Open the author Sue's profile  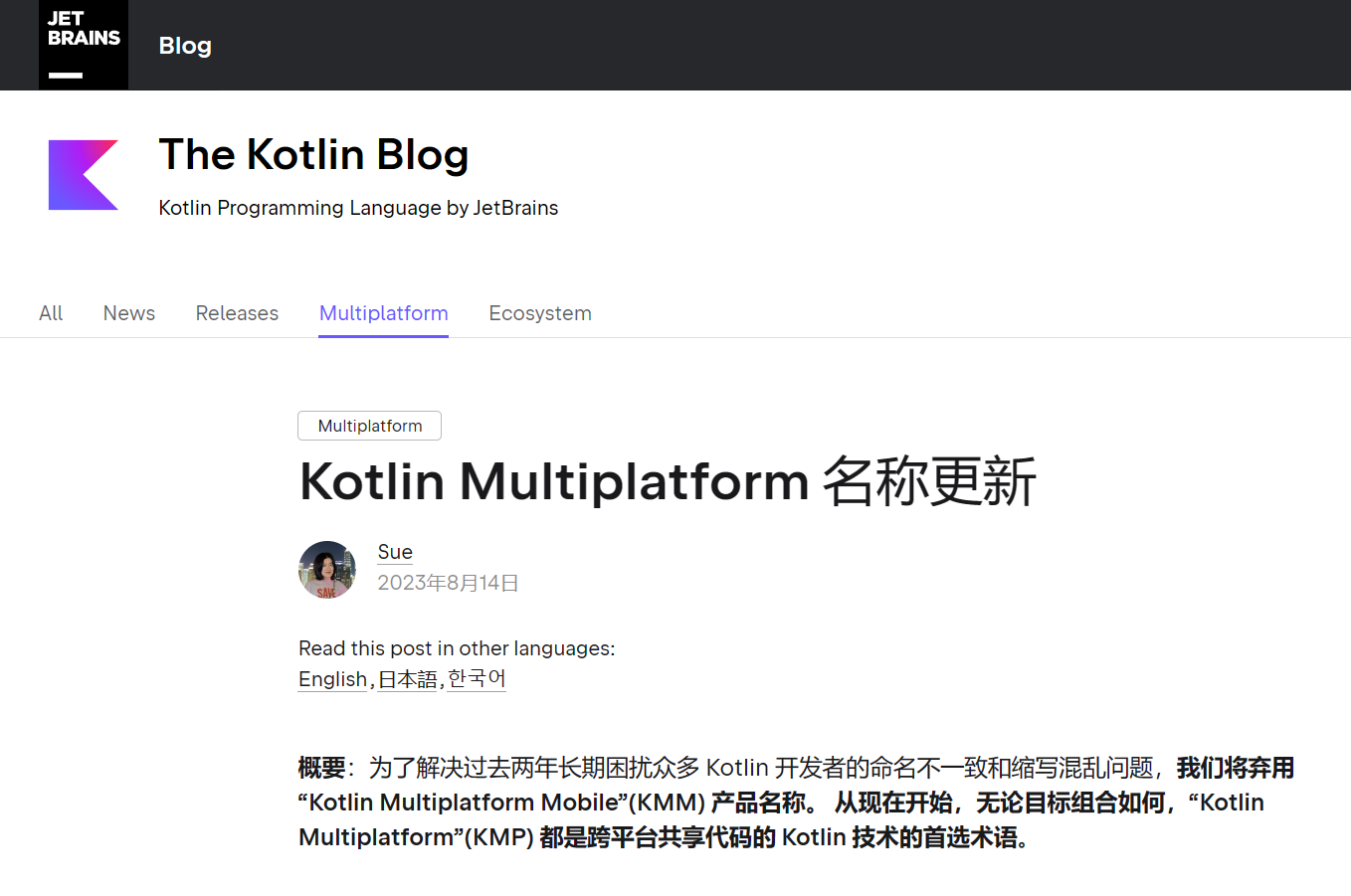coord(394,552)
